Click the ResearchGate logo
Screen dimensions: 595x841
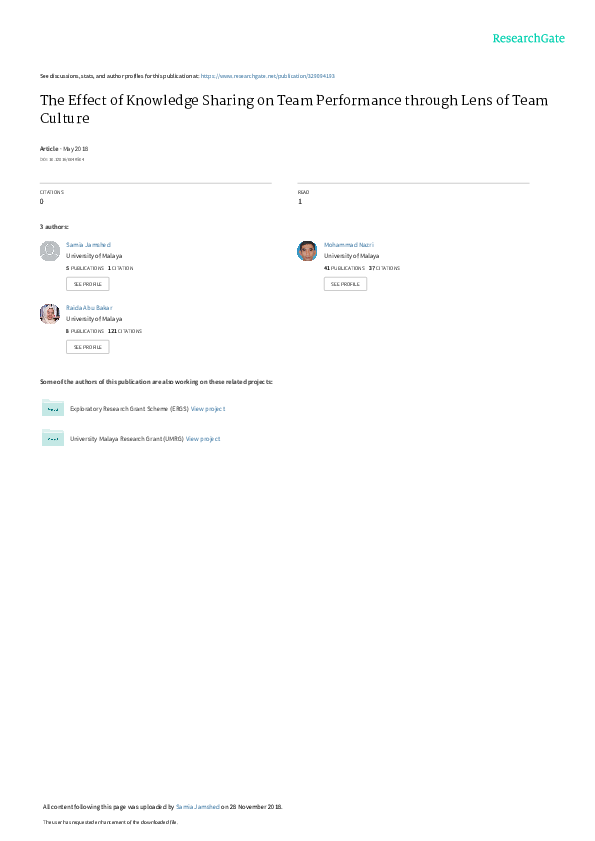coord(528,39)
